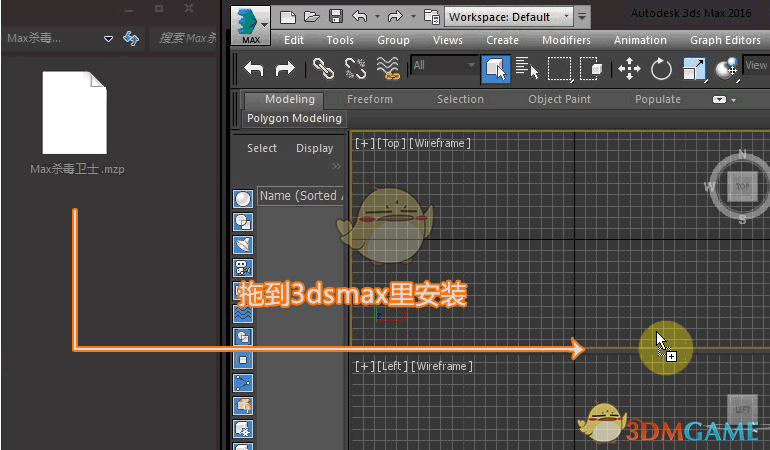
Task: Activate Select and Place tool
Action: (726, 69)
